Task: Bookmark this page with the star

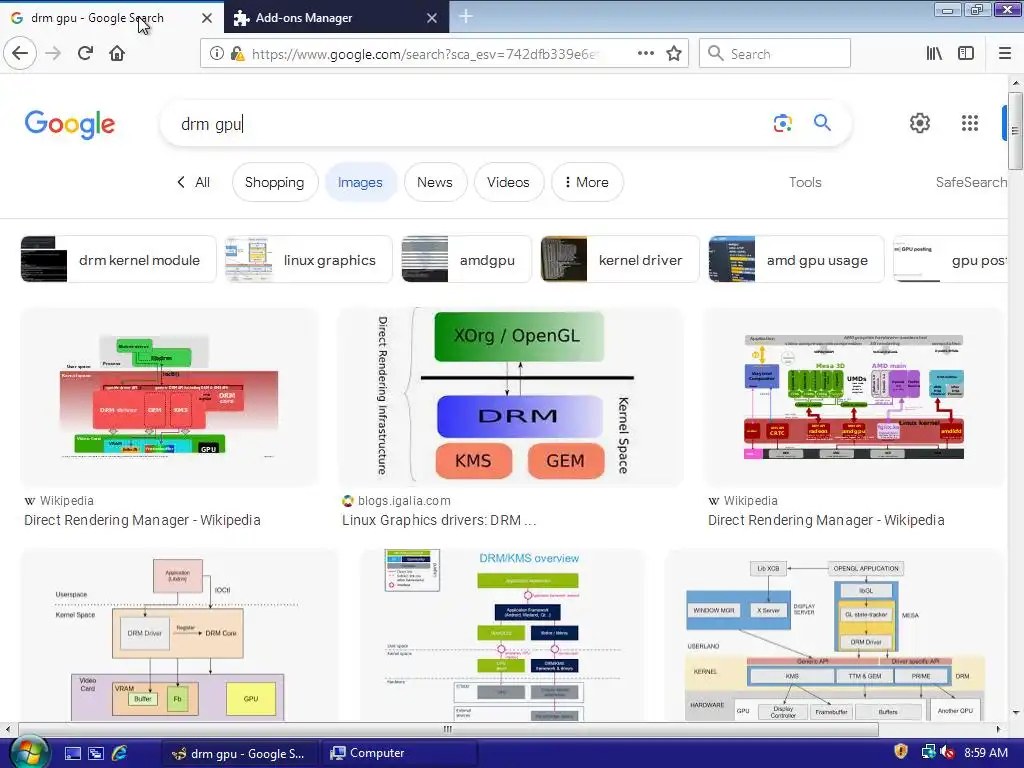Action: point(674,54)
